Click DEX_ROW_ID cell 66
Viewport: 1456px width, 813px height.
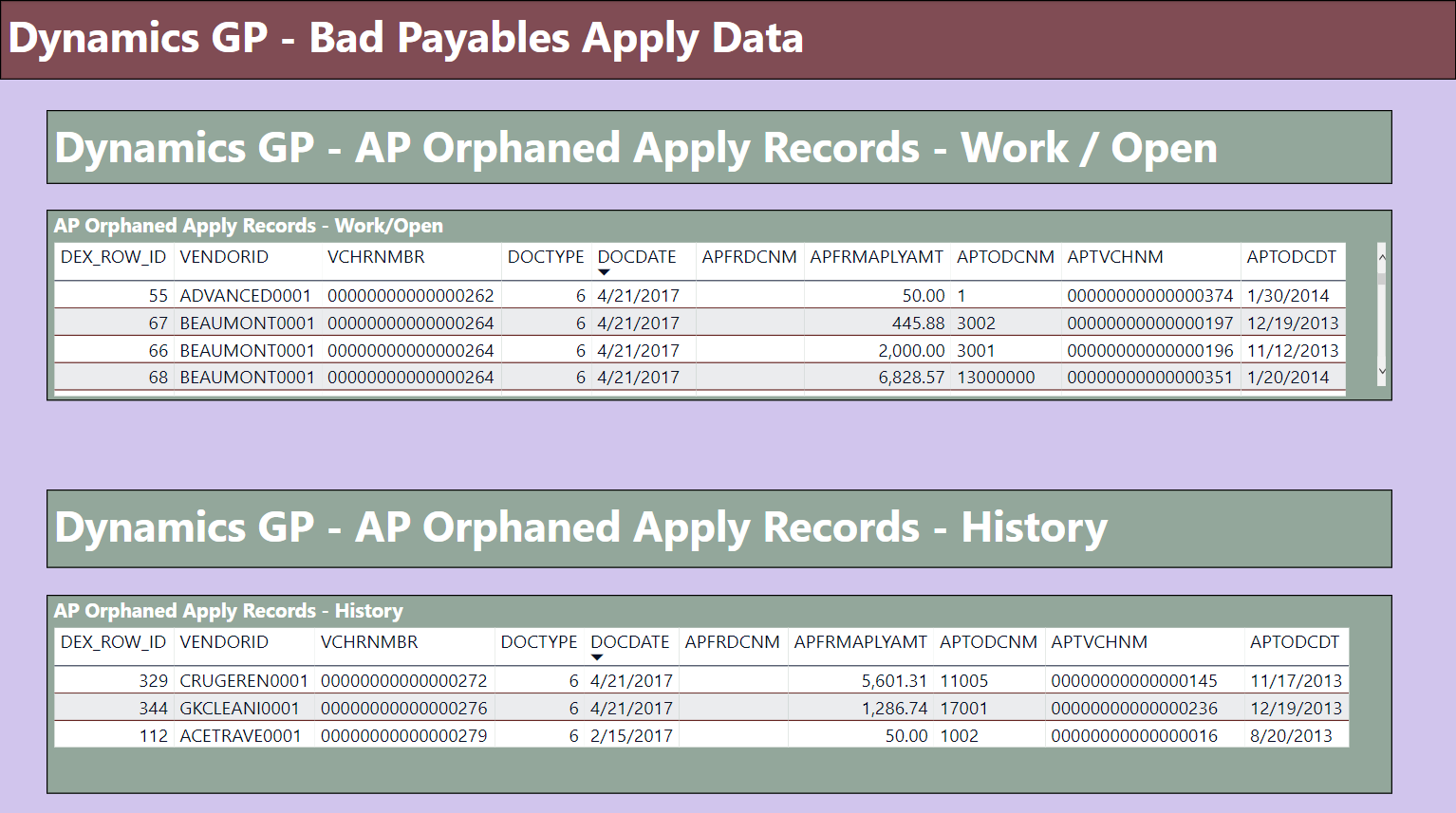[x=158, y=351]
